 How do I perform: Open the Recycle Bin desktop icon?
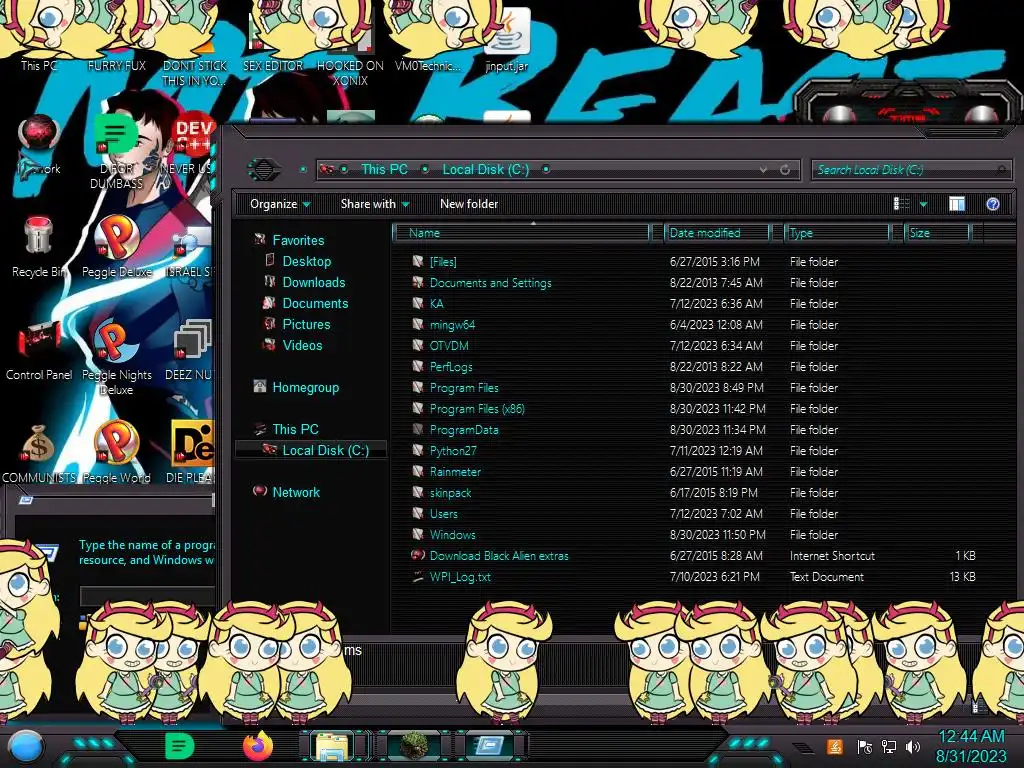[38, 248]
